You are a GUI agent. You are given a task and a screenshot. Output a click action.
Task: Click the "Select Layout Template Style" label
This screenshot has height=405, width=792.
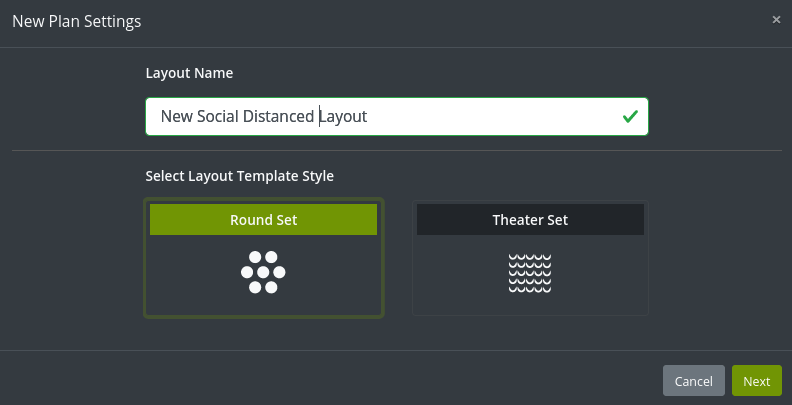tap(239, 176)
